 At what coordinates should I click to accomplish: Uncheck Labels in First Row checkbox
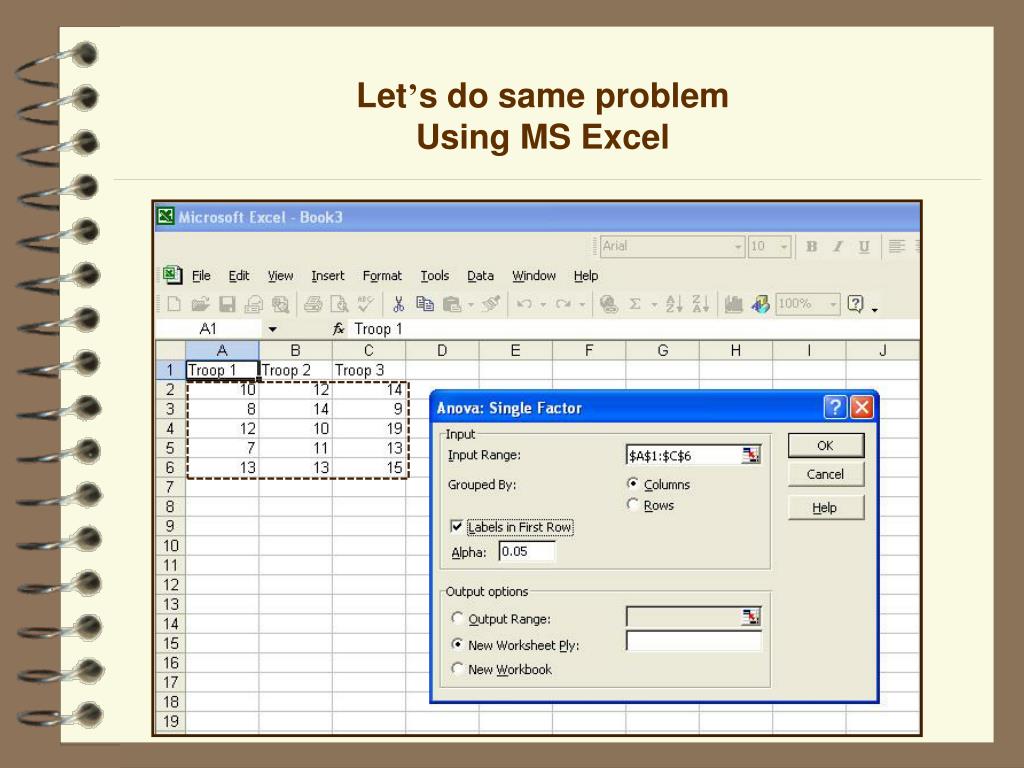click(x=457, y=526)
